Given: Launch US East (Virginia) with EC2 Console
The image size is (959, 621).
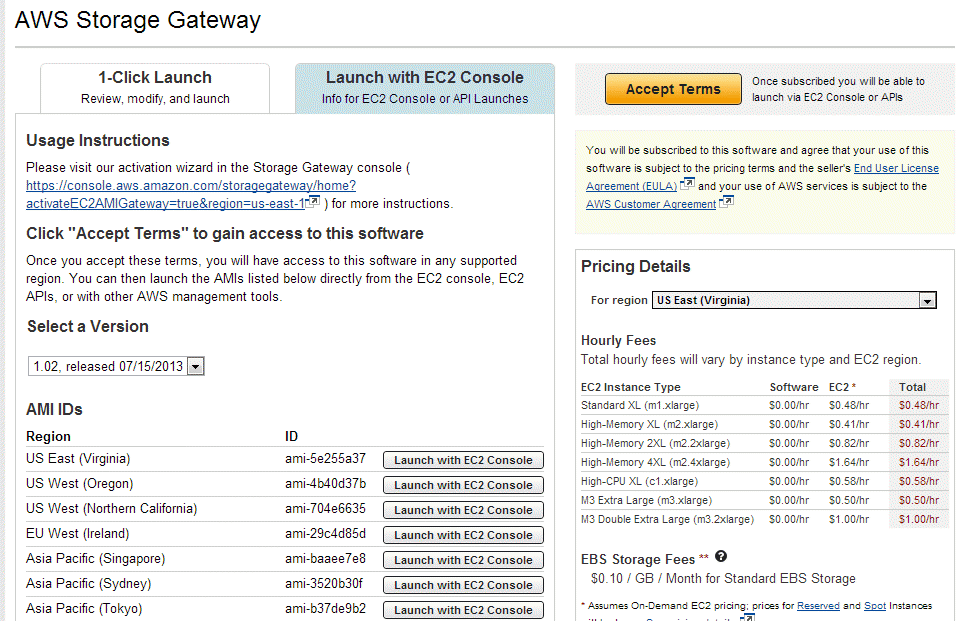Looking at the screenshot, I should (x=463, y=460).
